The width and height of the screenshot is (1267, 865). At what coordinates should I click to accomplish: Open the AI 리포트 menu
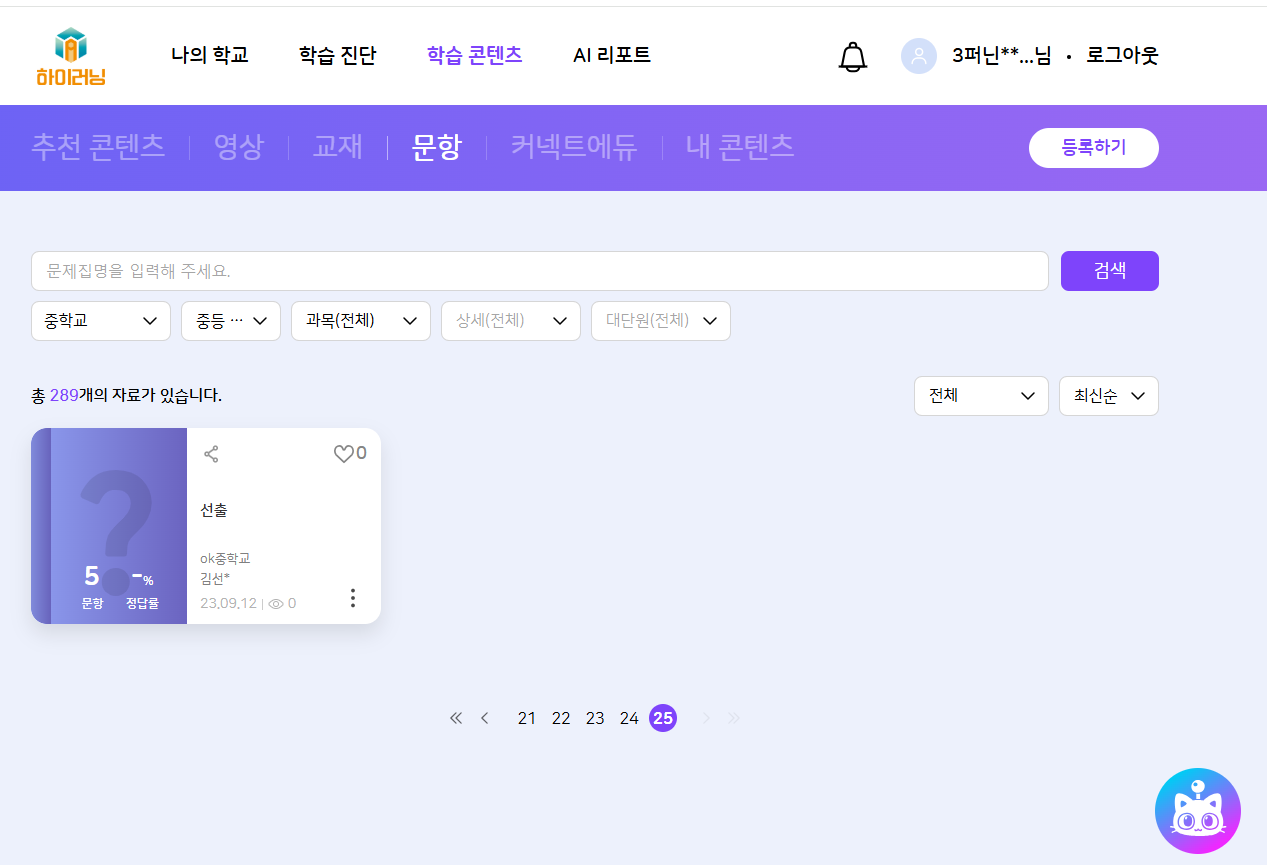click(611, 56)
